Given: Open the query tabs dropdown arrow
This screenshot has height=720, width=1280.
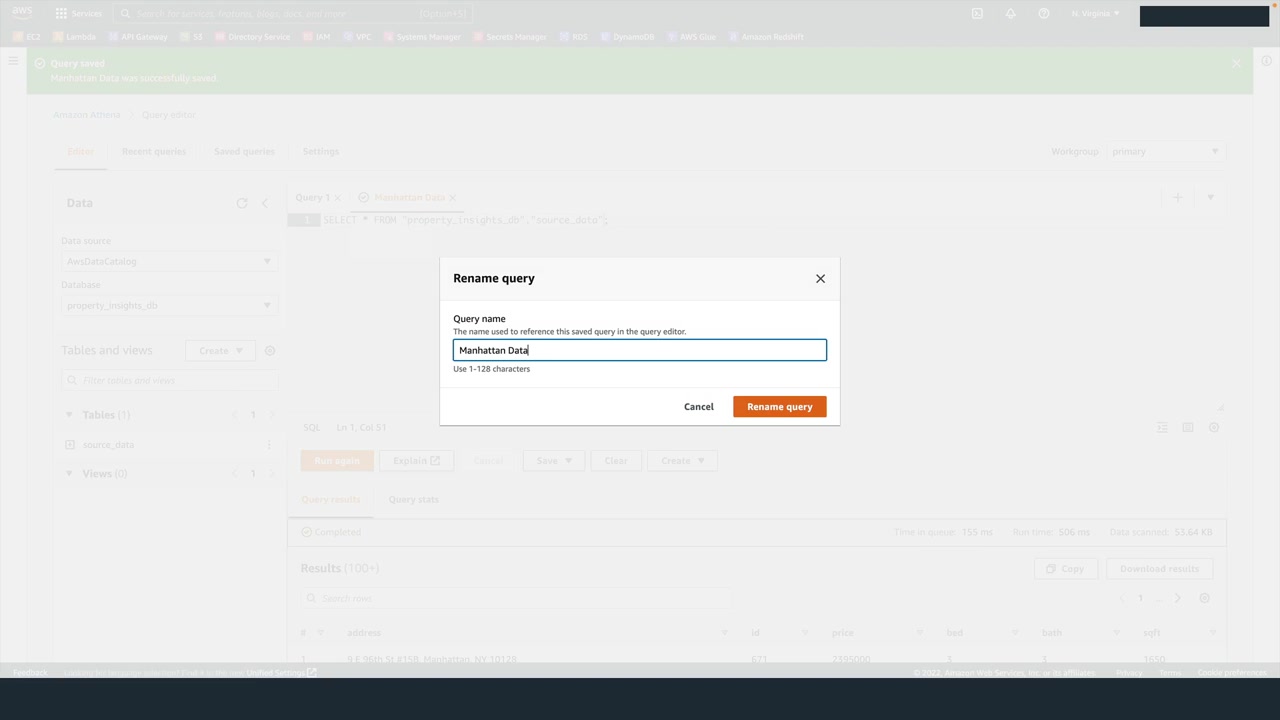Looking at the screenshot, I should [x=1210, y=198].
